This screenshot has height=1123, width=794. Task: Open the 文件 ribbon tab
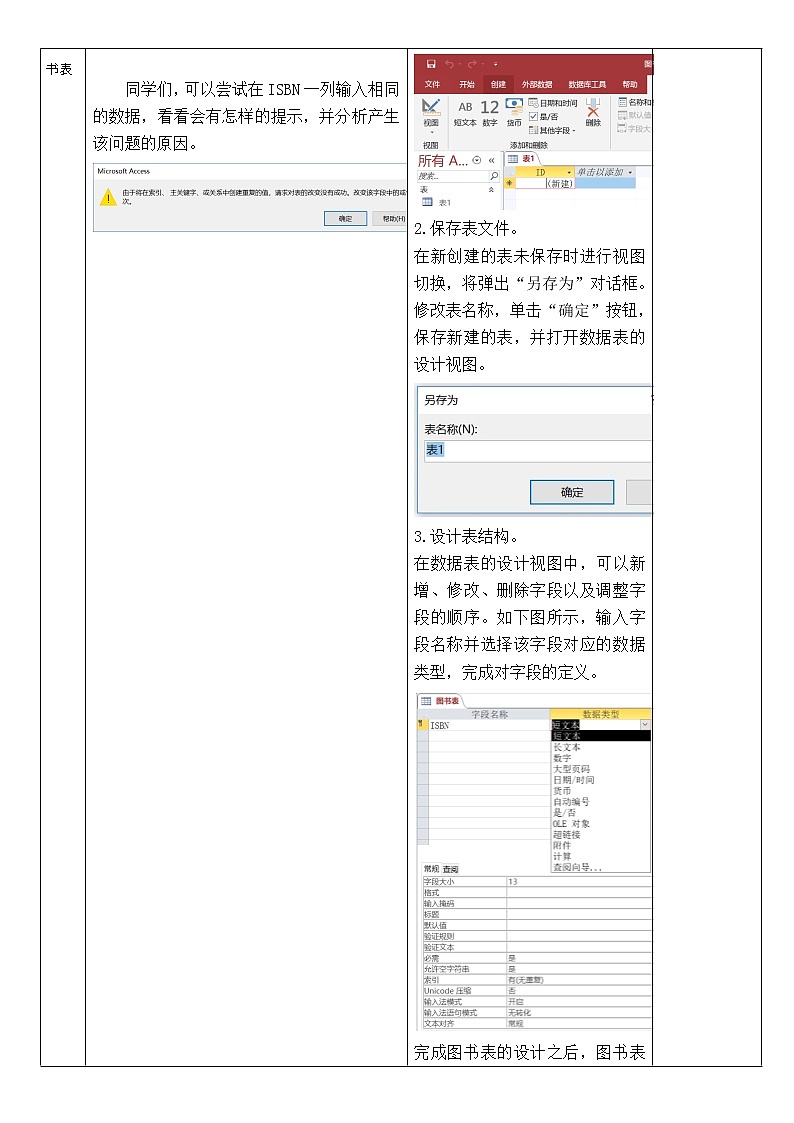pyautogui.click(x=432, y=84)
